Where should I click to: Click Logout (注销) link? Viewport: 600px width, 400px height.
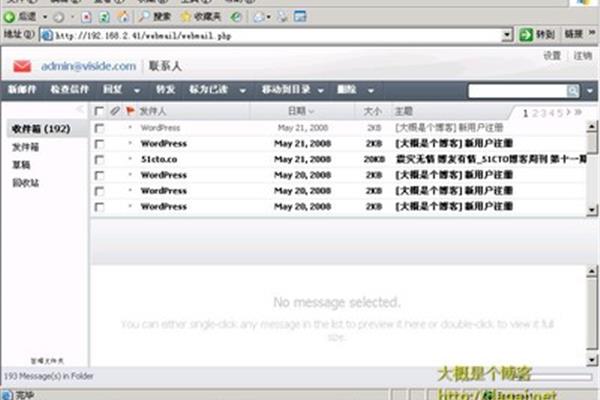pyautogui.click(x=582, y=56)
